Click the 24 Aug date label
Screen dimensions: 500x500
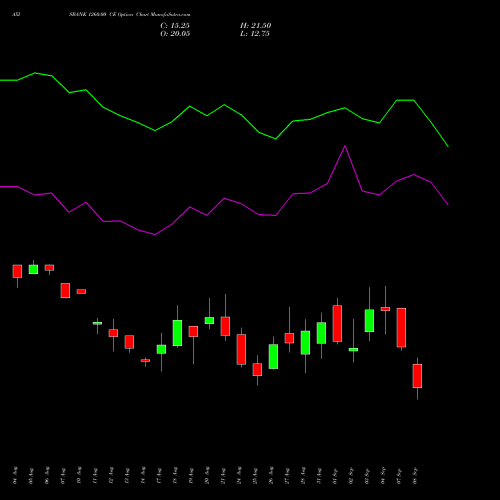click(239, 475)
